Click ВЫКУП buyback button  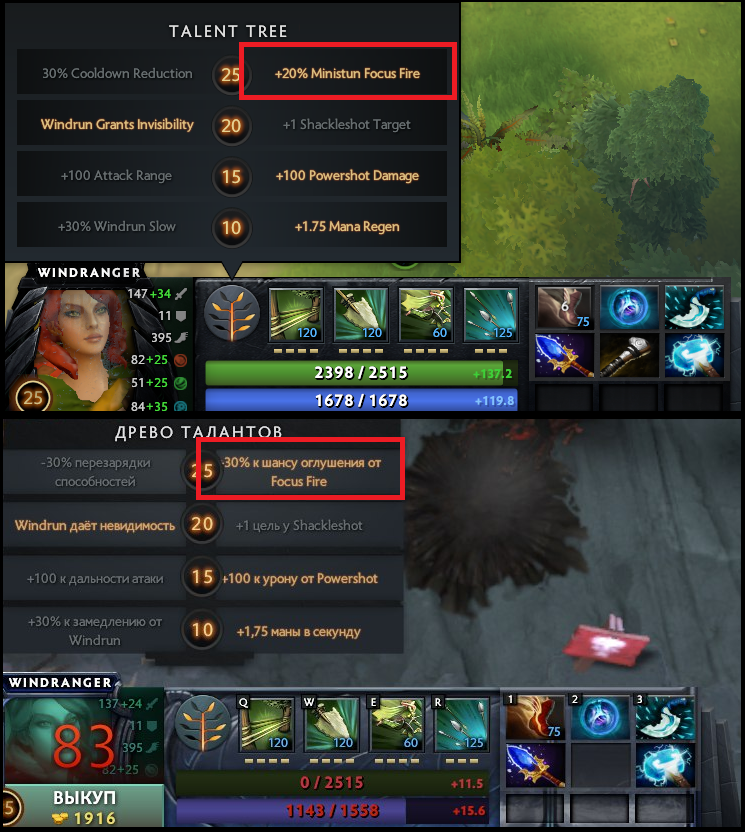point(84,807)
